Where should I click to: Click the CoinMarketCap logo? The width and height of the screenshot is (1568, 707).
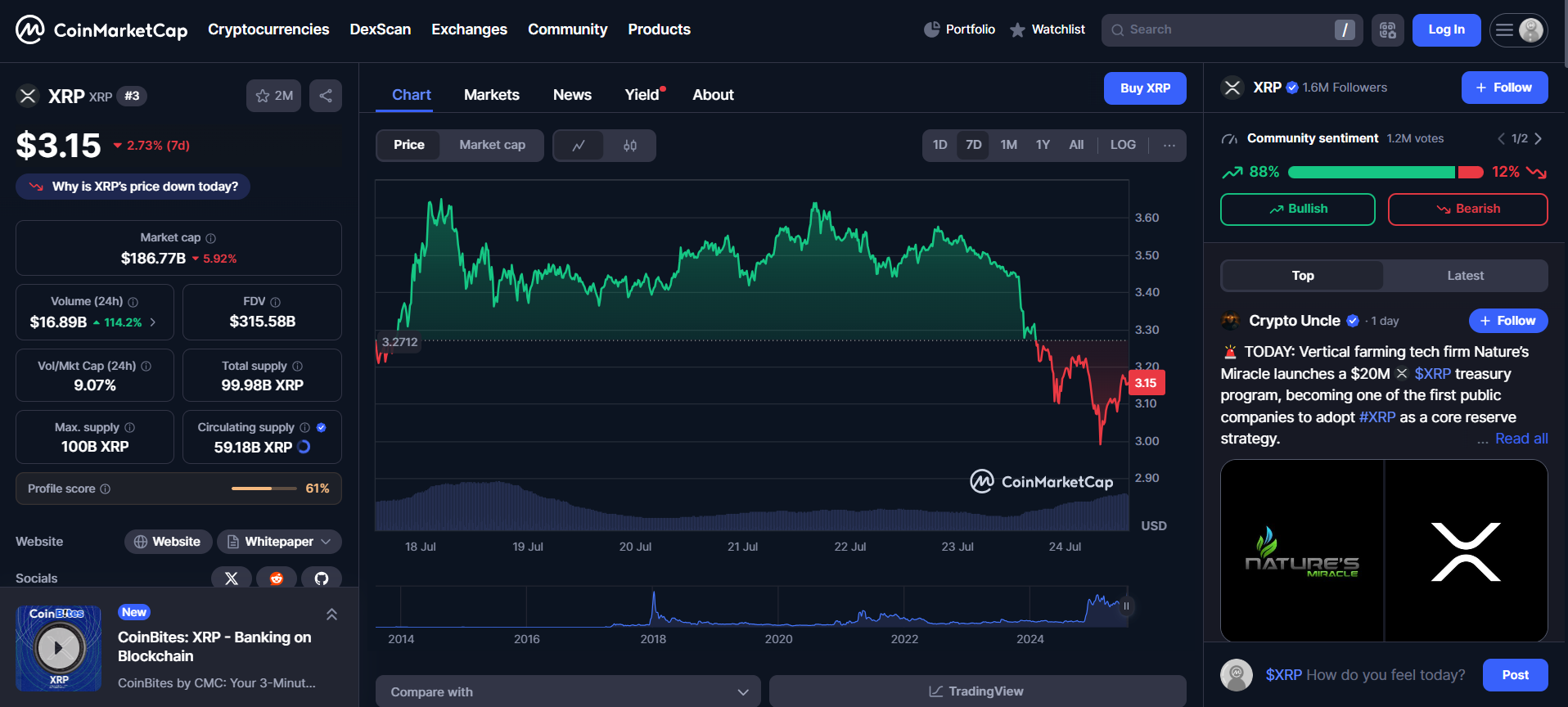tap(101, 30)
